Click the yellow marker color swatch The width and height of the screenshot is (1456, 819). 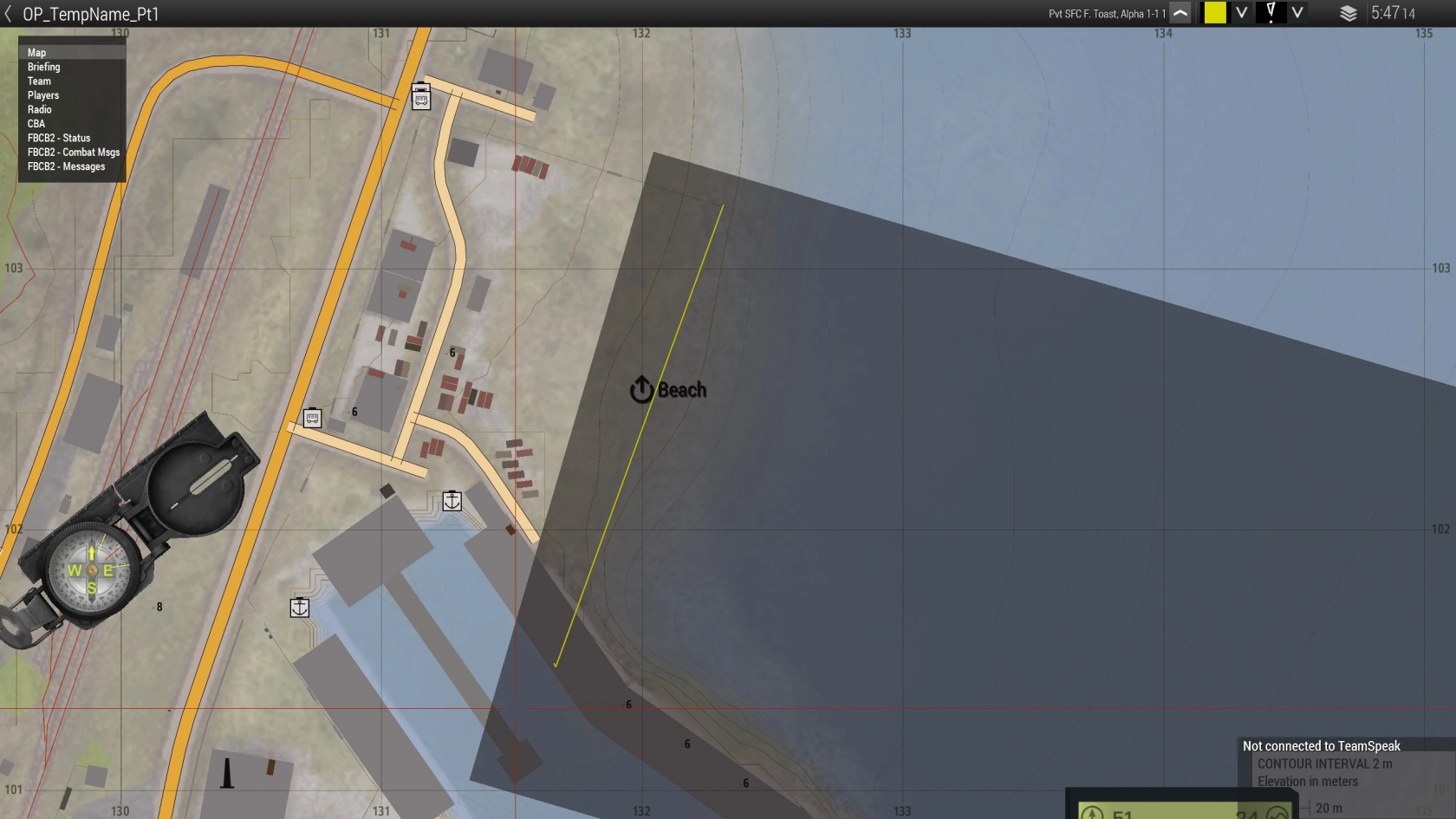click(x=1215, y=13)
